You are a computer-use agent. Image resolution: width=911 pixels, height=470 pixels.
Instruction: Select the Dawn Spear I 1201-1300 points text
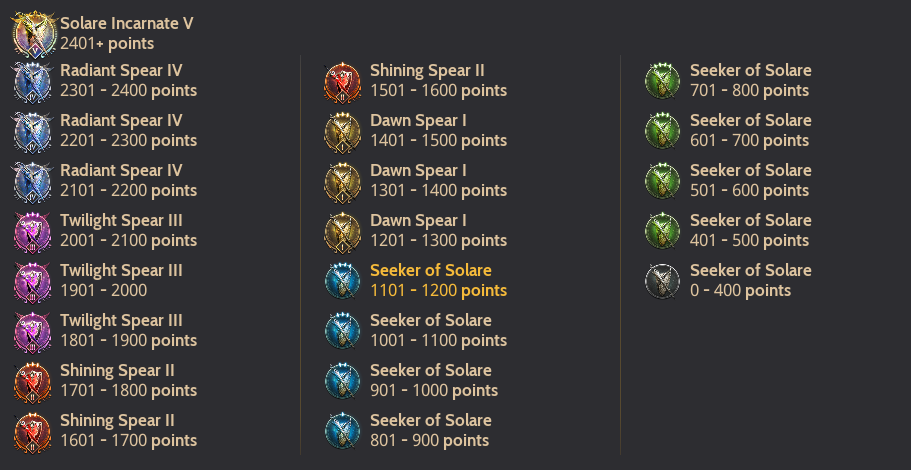click(x=439, y=240)
